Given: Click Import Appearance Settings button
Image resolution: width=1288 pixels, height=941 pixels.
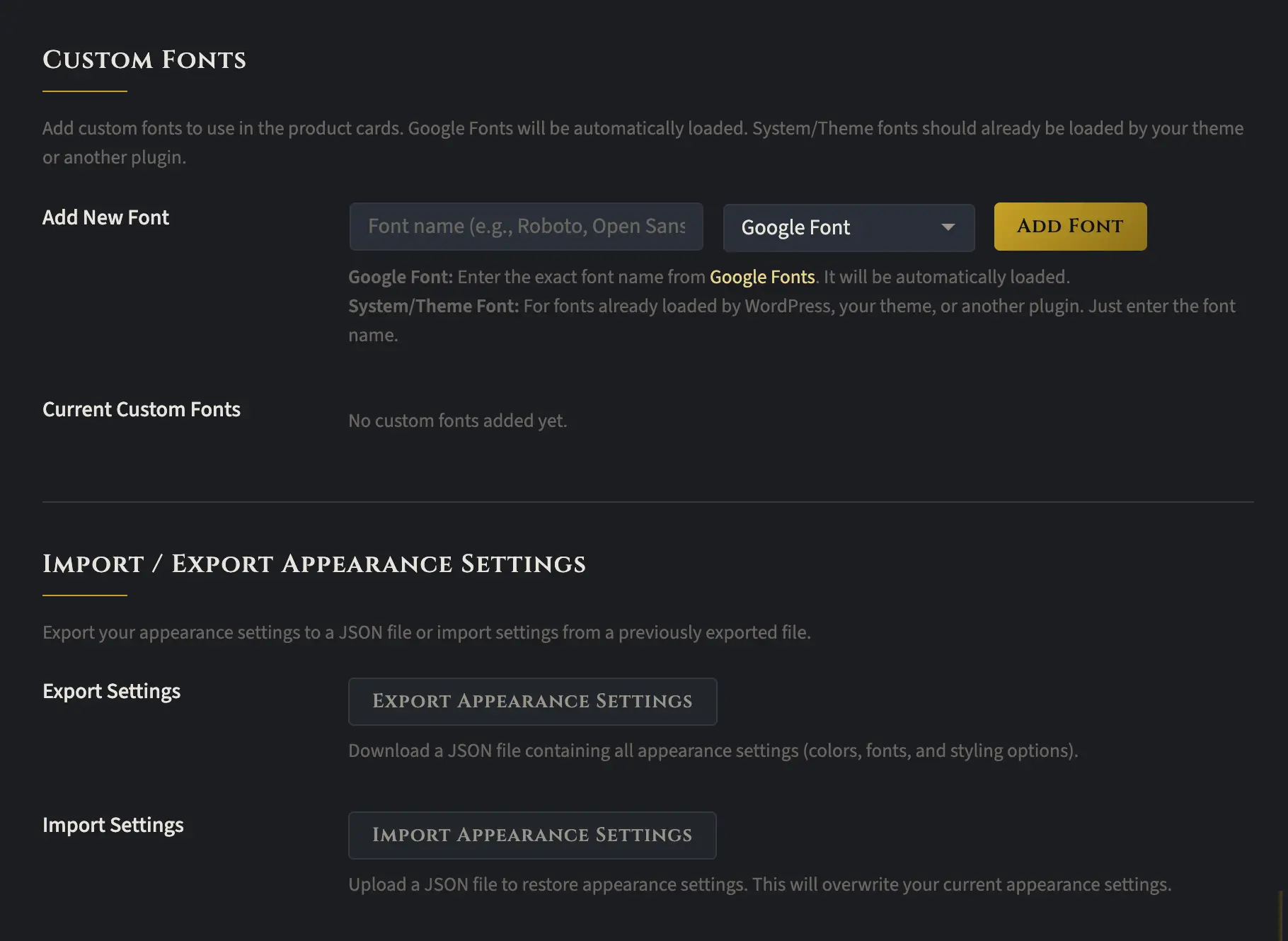Looking at the screenshot, I should click(x=532, y=836).
